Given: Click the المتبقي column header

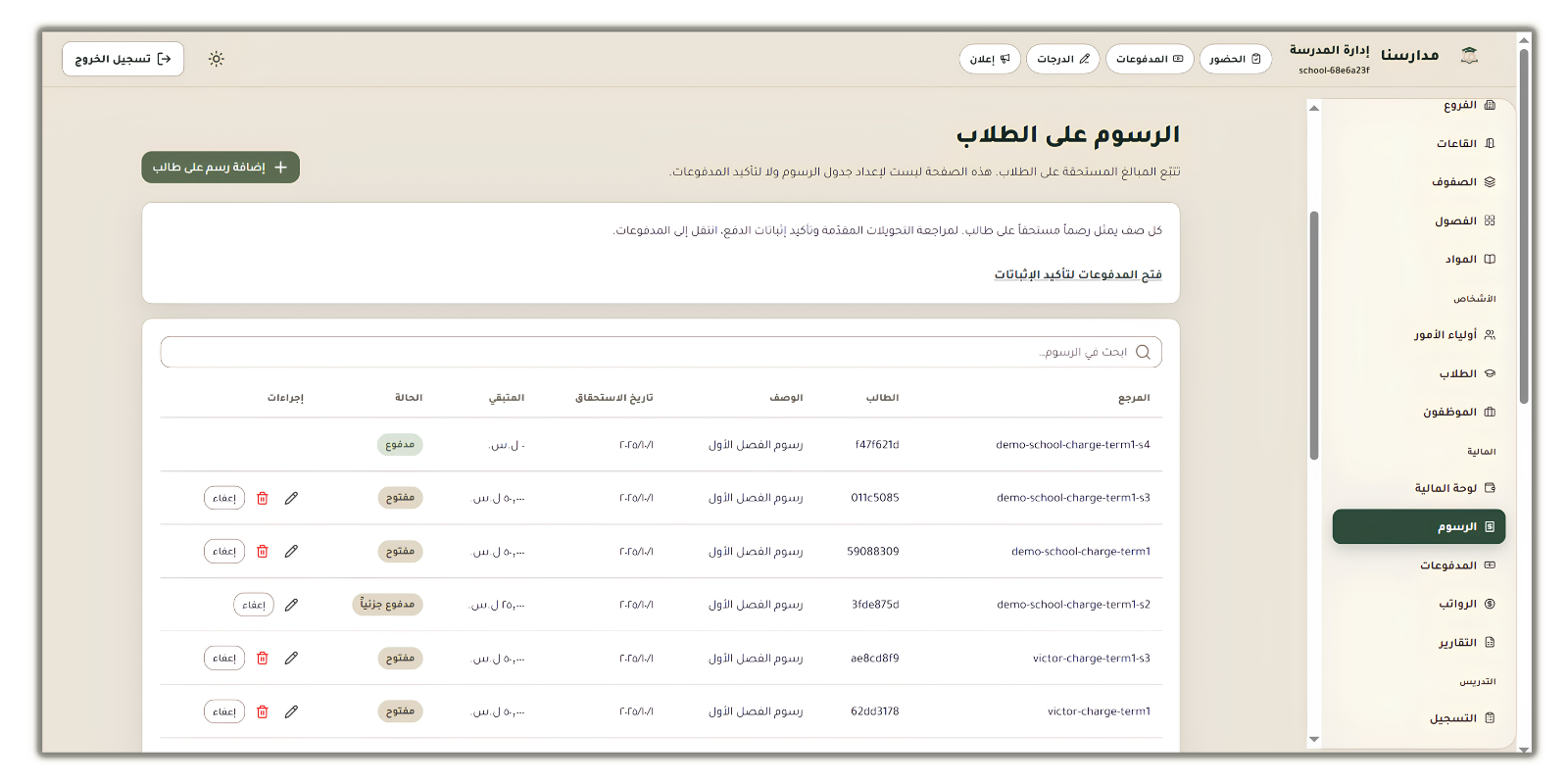Looking at the screenshot, I should coord(507,398).
